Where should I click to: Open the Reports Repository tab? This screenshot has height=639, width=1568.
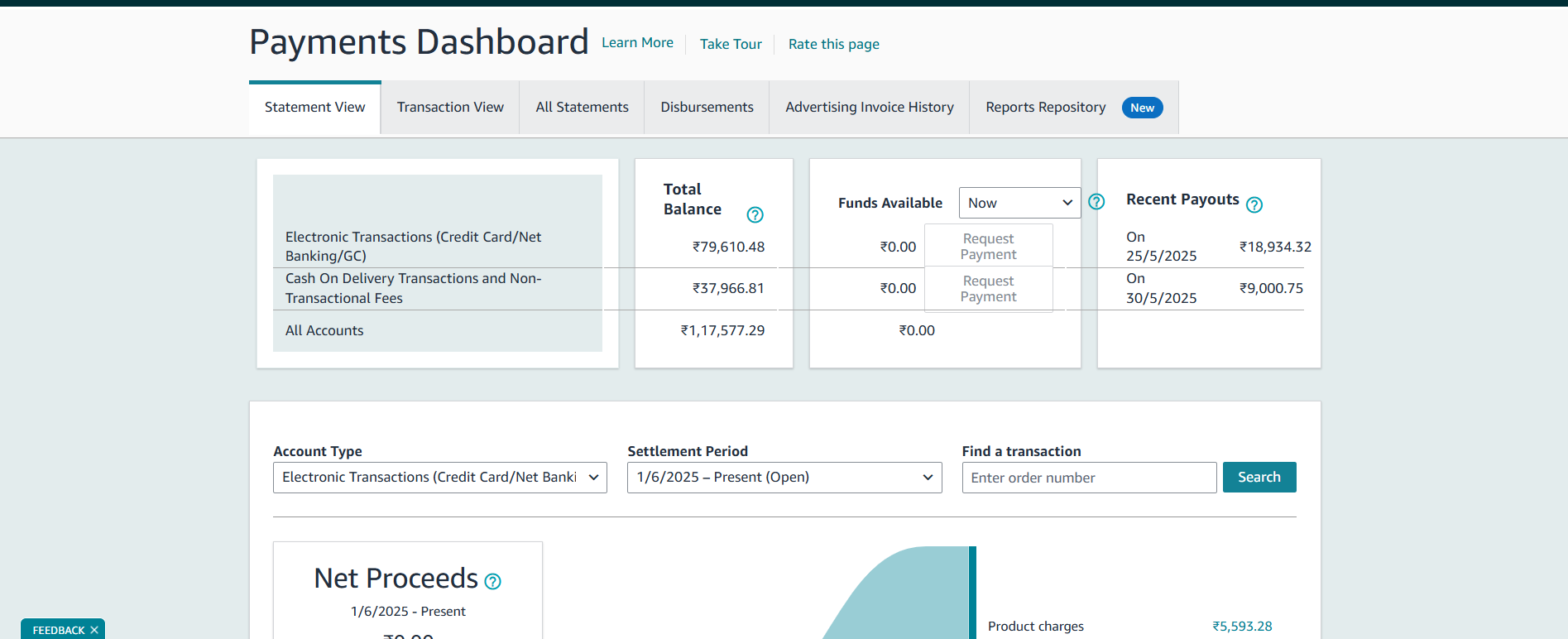[x=1074, y=108]
